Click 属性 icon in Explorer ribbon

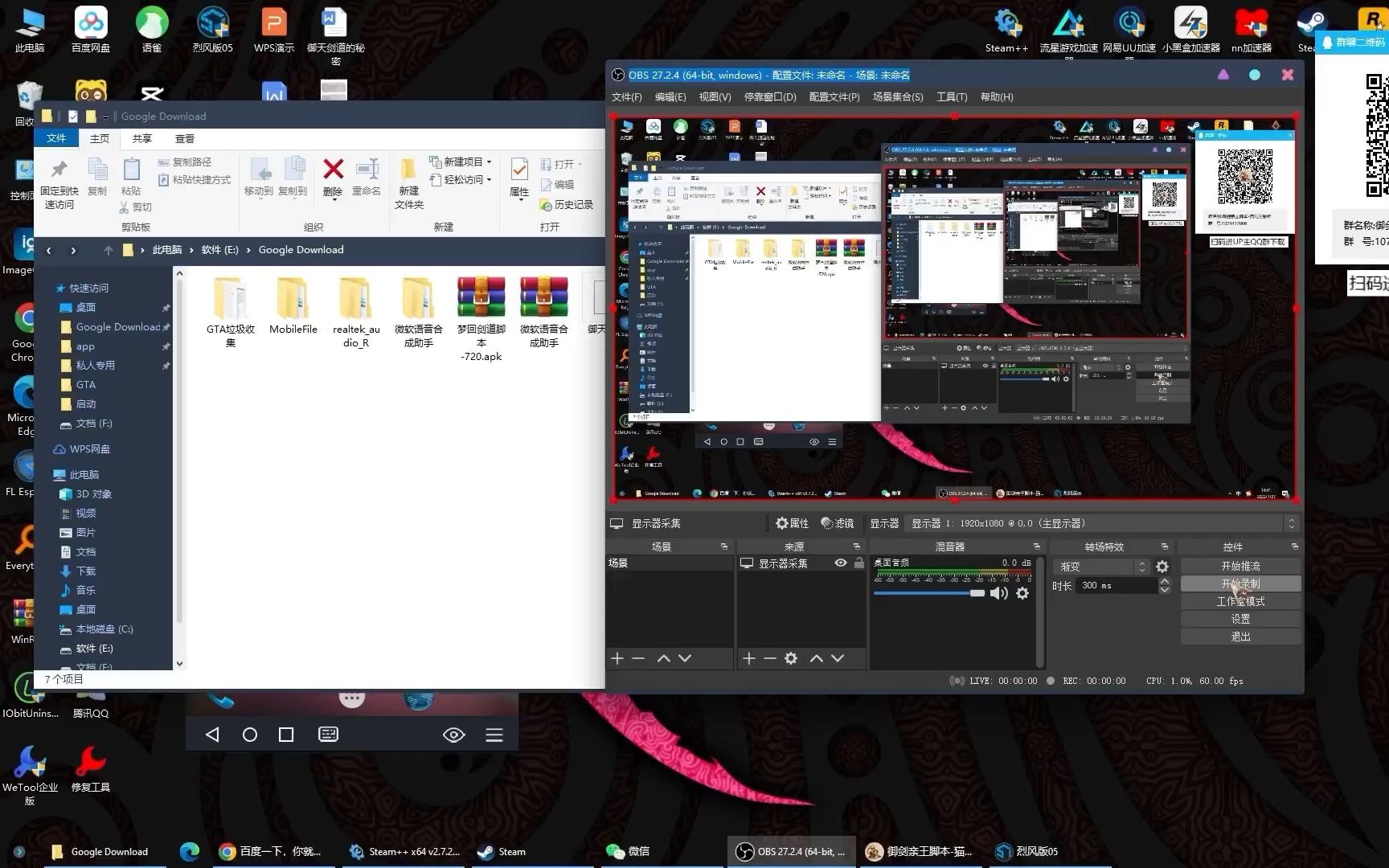[519, 178]
